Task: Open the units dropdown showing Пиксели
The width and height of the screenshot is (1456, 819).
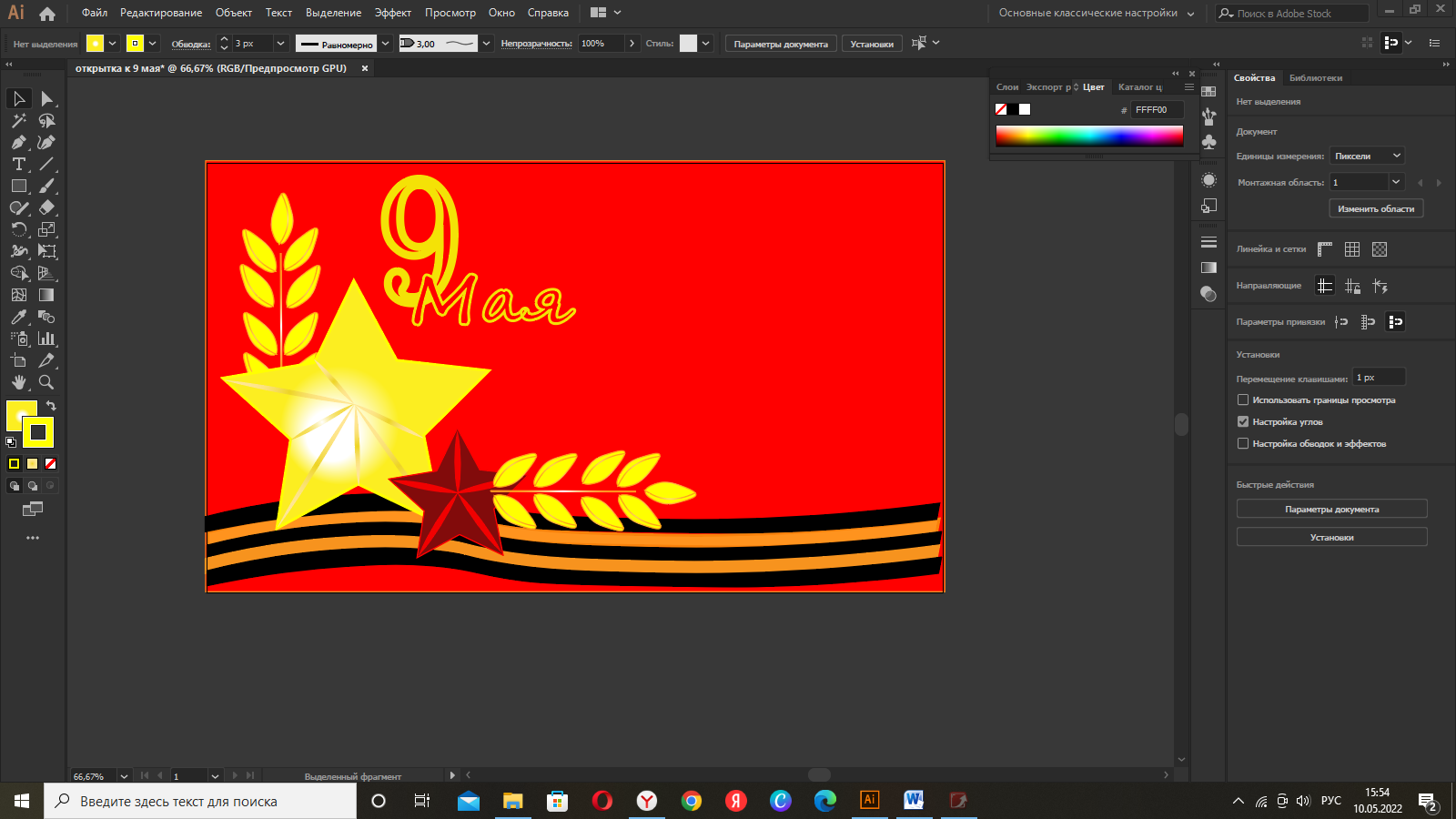Action: click(x=1367, y=156)
